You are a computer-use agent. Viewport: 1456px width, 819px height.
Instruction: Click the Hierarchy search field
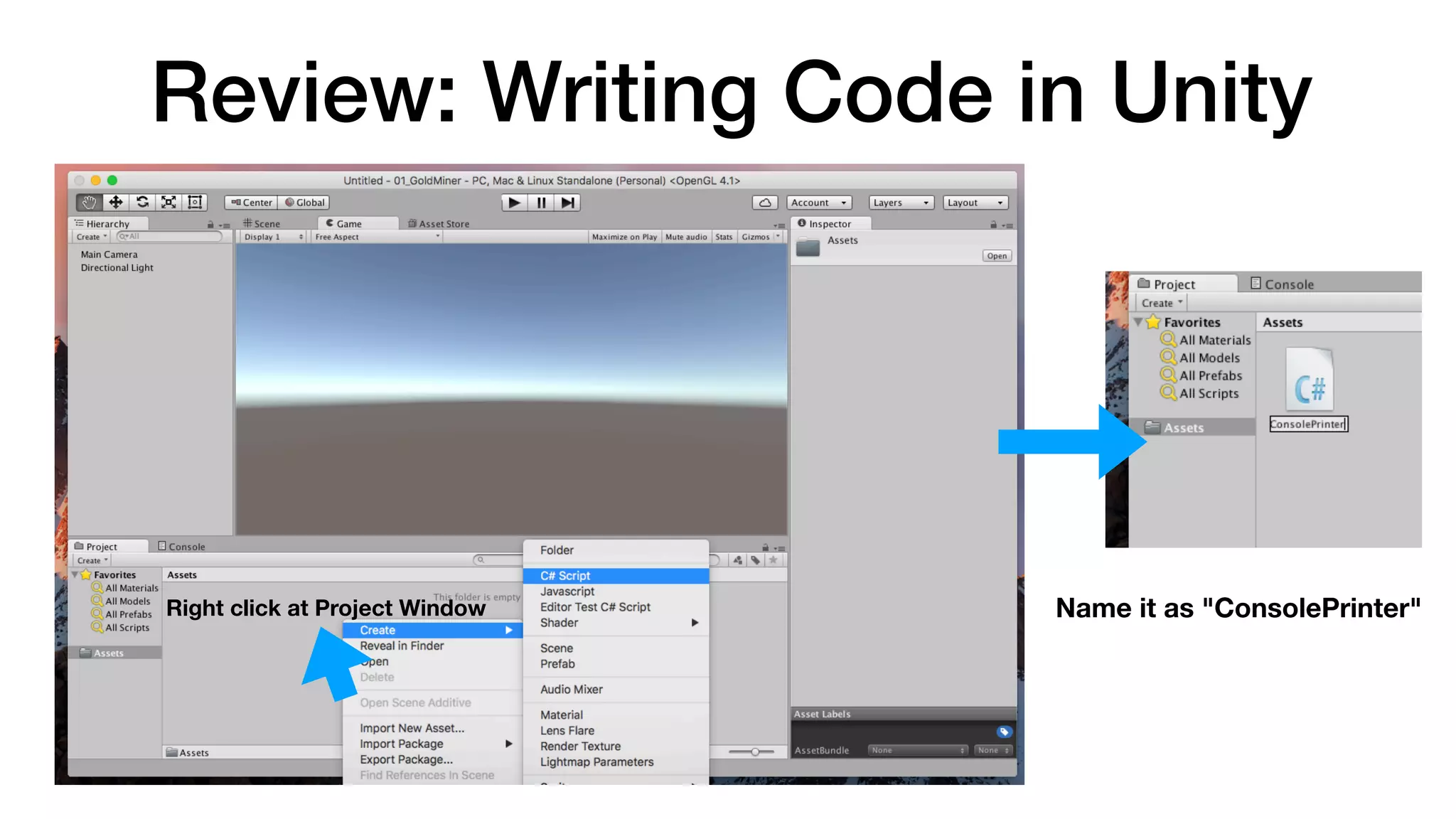169,236
